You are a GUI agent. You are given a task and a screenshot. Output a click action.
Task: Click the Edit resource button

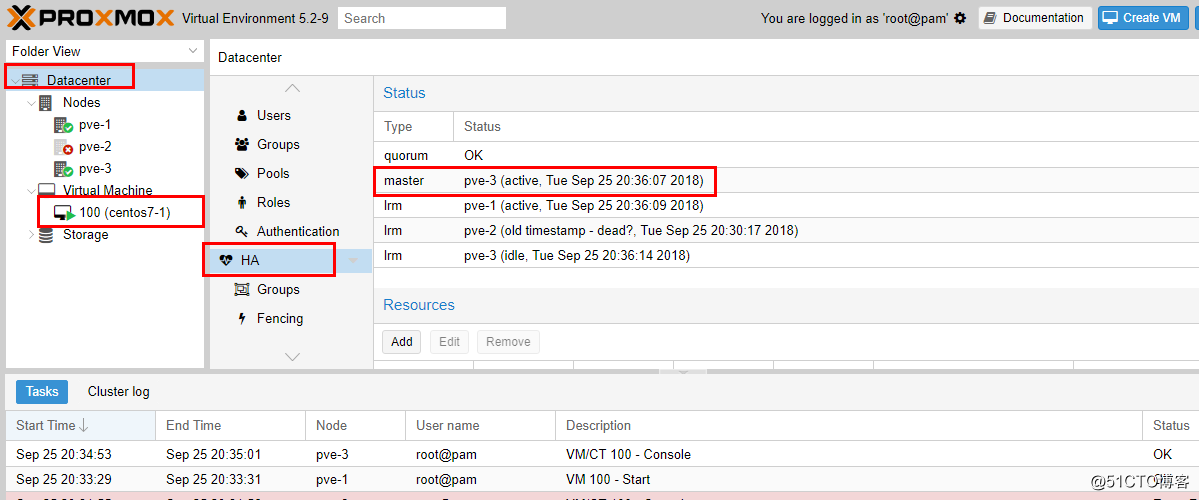tap(450, 342)
